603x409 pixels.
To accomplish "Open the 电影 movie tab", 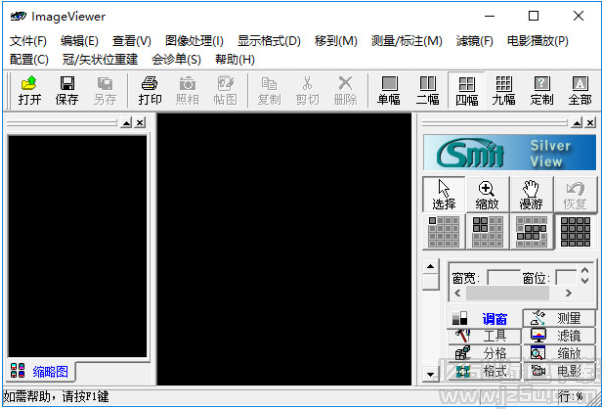I will point(559,371).
